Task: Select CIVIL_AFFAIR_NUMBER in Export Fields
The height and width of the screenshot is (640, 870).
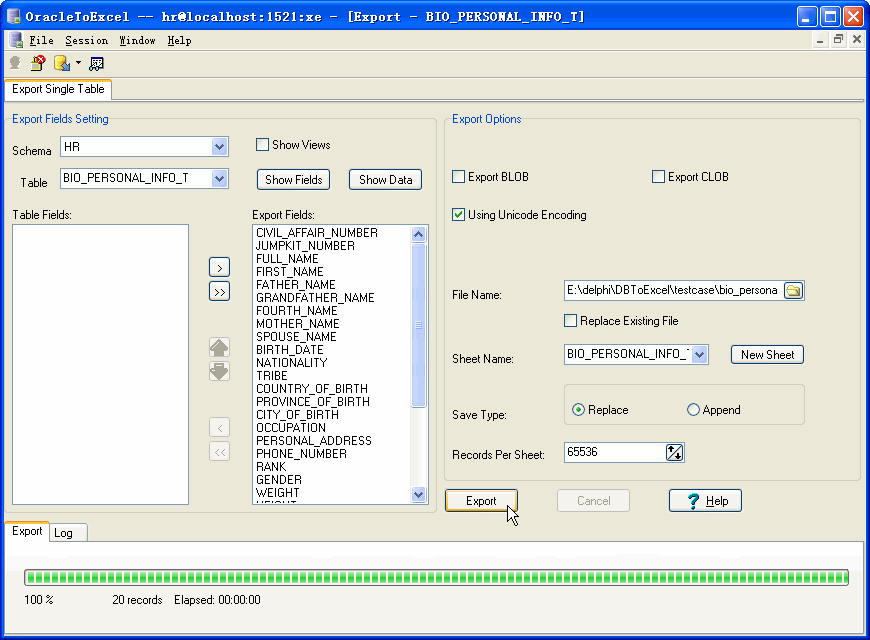Action: tap(317, 233)
